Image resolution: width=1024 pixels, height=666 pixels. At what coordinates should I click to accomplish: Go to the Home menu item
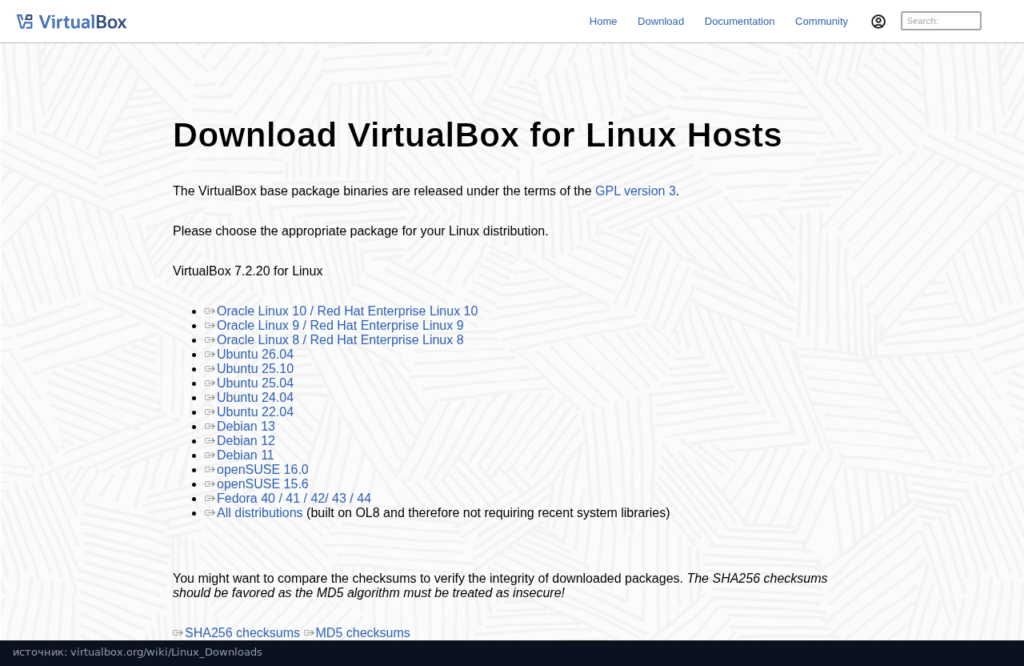tap(603, 22)
